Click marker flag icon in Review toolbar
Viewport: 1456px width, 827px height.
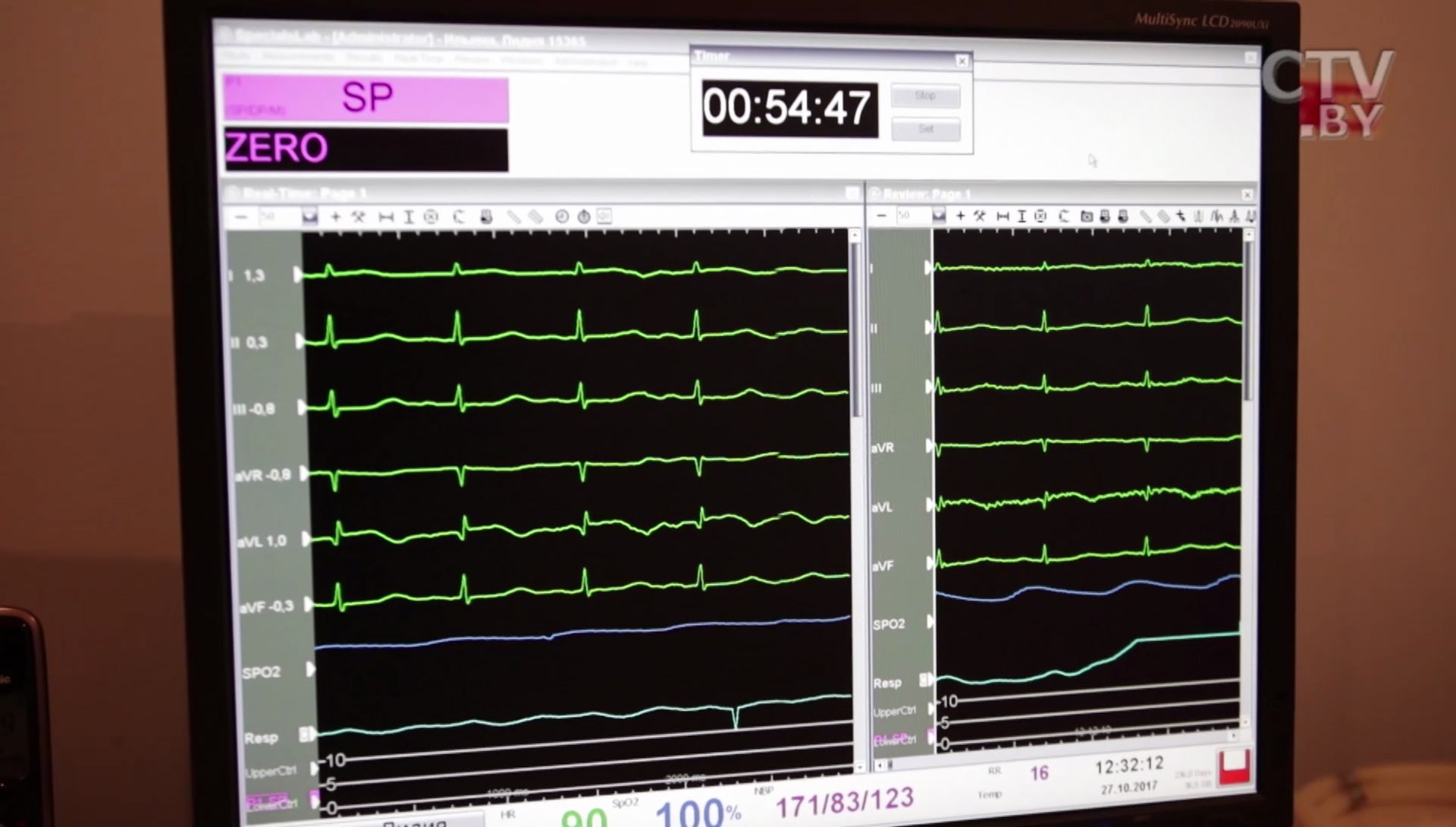[1181, 216]
